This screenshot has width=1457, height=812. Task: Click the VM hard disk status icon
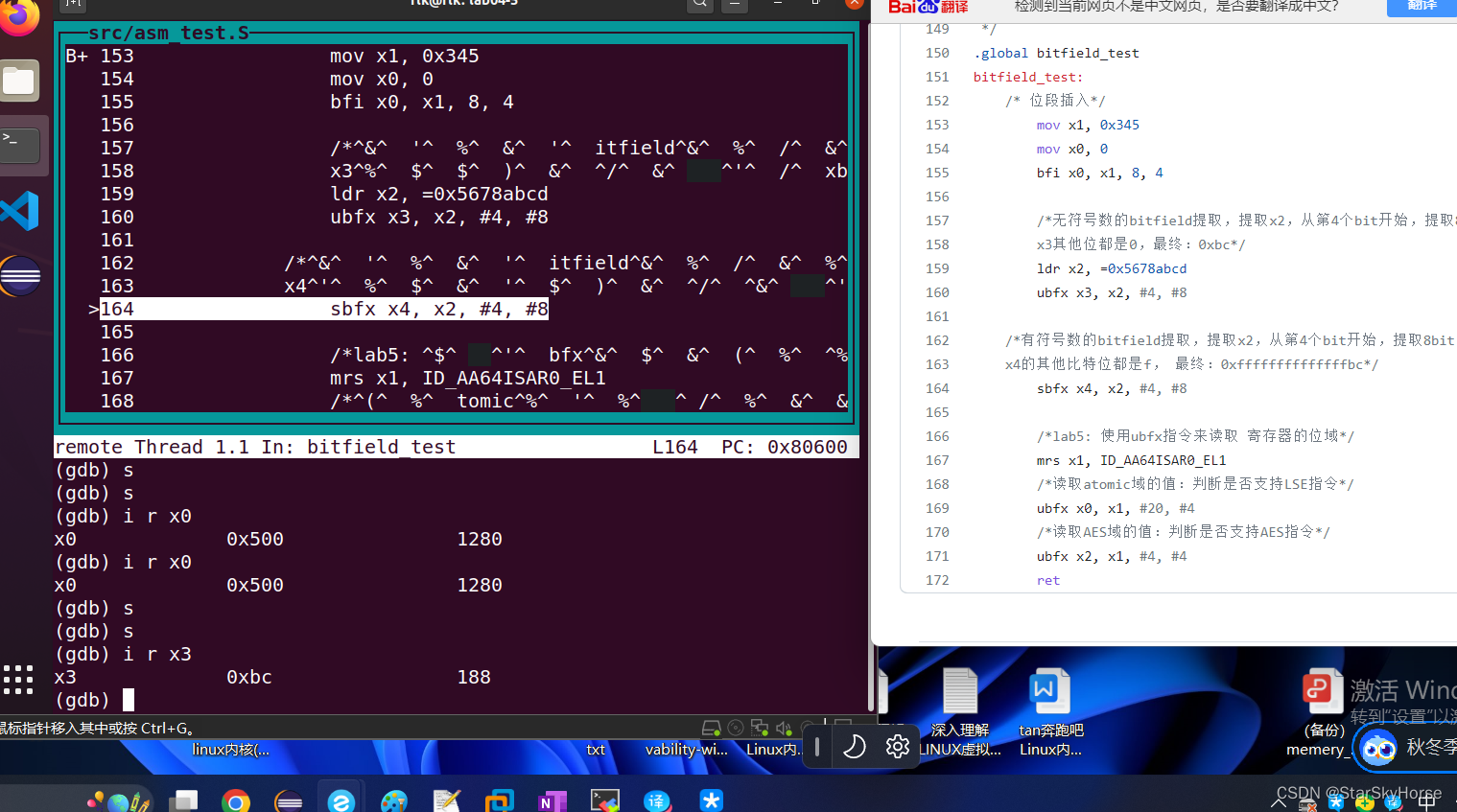point(711,728)
